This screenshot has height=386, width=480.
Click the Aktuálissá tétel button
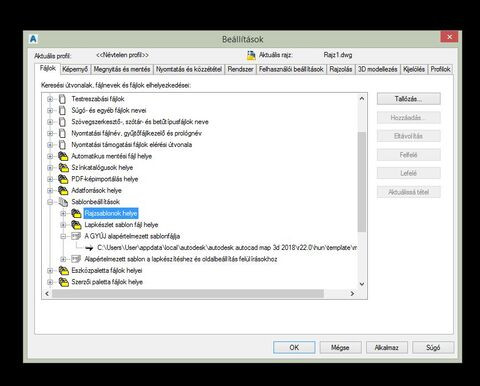(x=409, y=192)
